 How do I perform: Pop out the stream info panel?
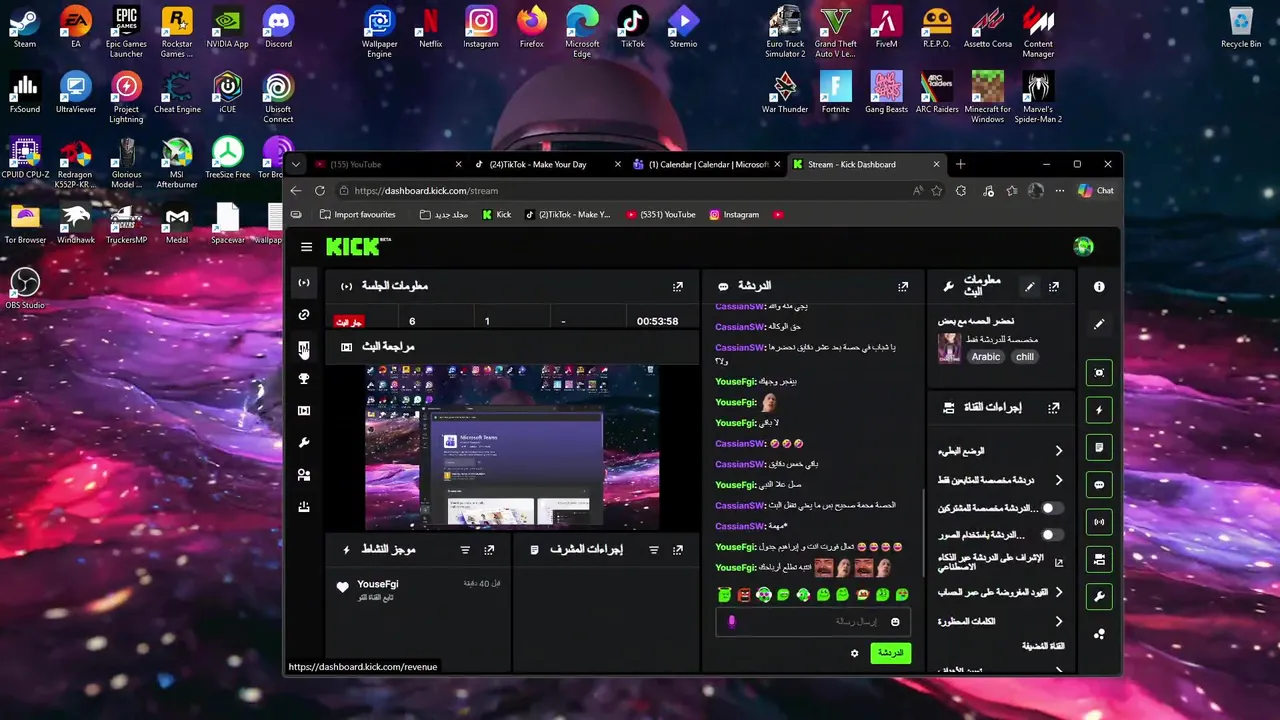1054,286
